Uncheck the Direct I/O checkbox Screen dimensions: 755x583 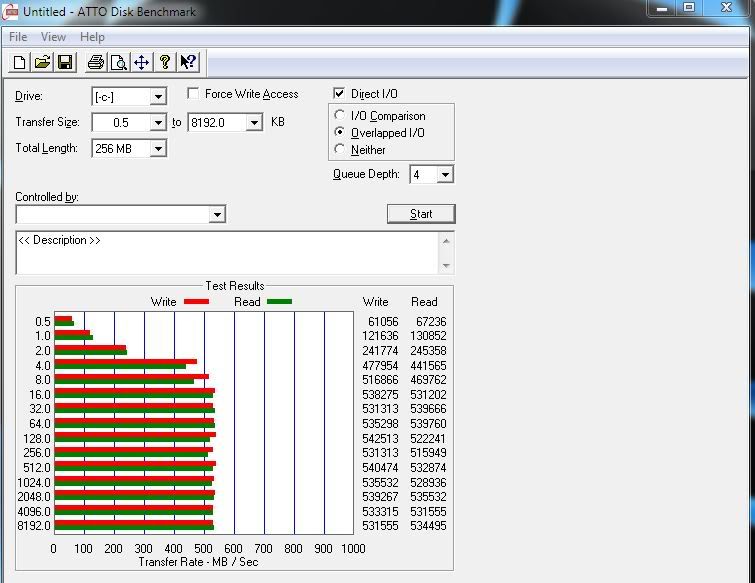point(339,93)
